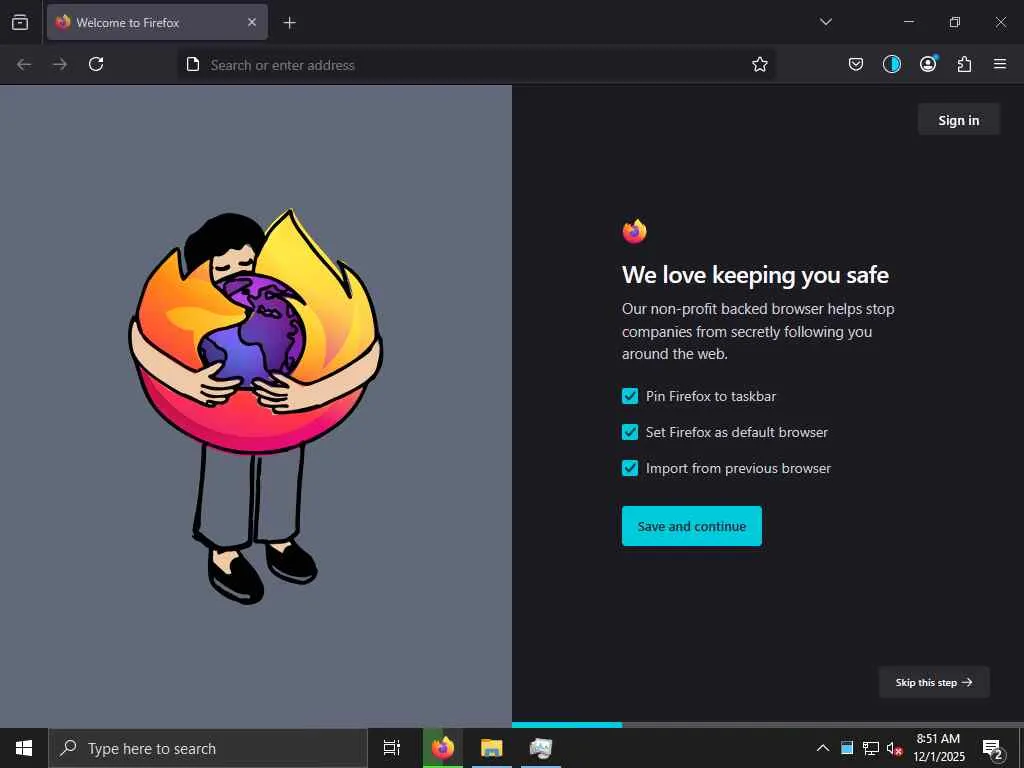Image resolution: width=1024 pixels, height=768 pixels.
Task: Go back one page arrow
Action: point(24,64)
